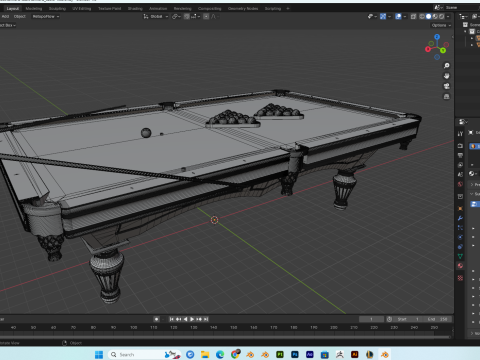Open the Material properties tab
480x360 pixels.
click(x=460, y=266)
